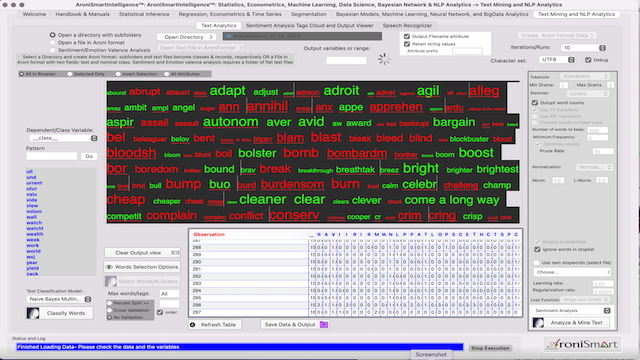Screen dimensions: 640x360
Task: Click the Classify Words icon
Action: point(33,313)
